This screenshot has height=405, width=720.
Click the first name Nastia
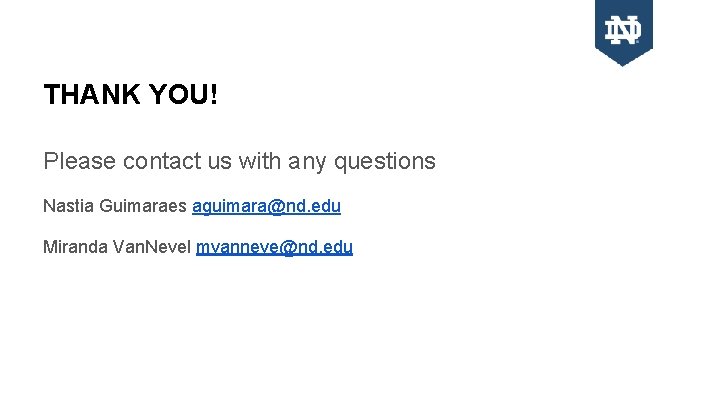[66, 206]
